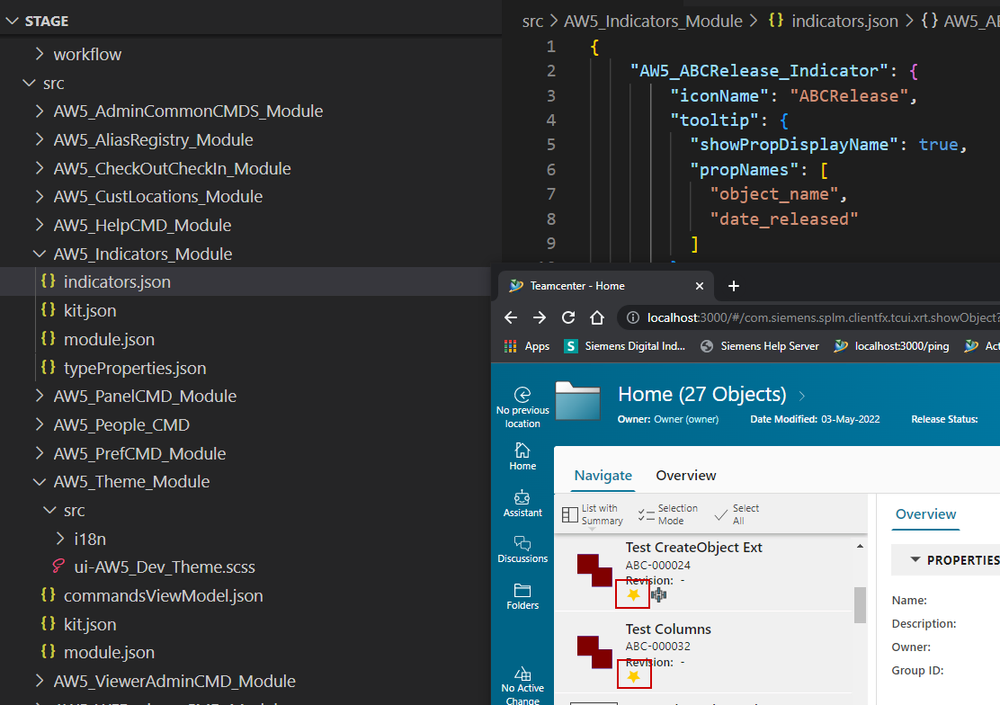This screenshot has height=705, width=1000.
Task: Click the star indicator on Test CreateObject Ext
Action: click(632, 593)
